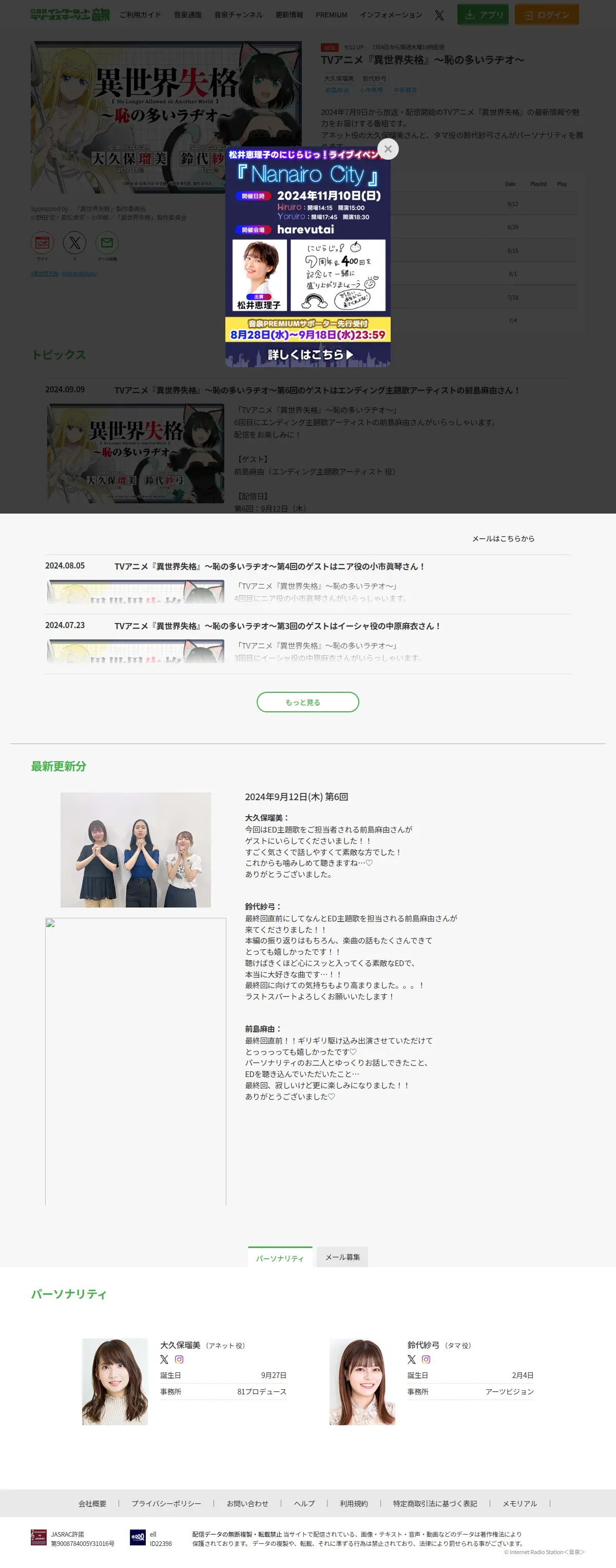The image size is (616, 1568).
Task: Close the Nanairo City popup banner
Action: tap(388, 149)
